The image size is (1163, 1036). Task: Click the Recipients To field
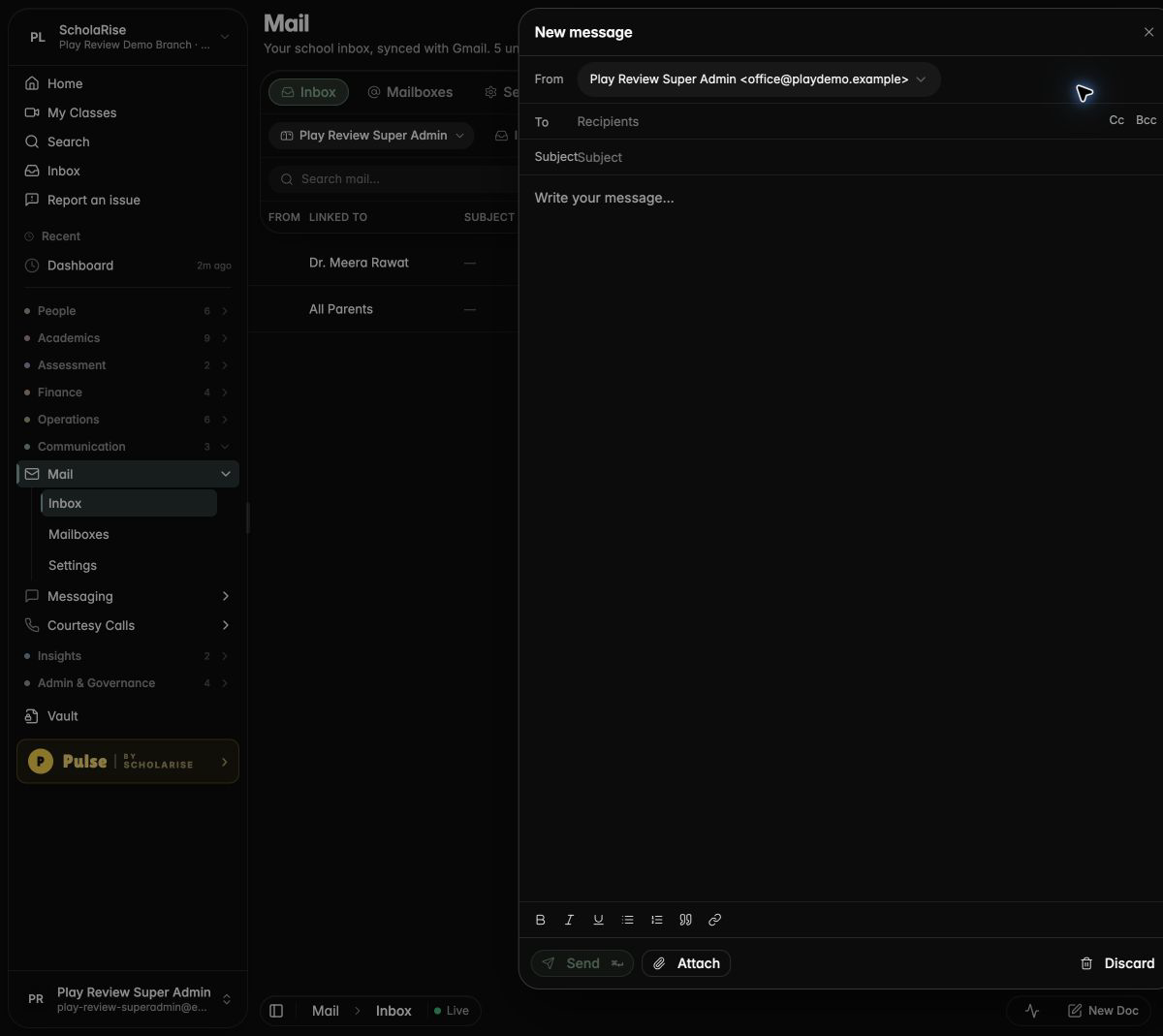[x=835, y=121]
